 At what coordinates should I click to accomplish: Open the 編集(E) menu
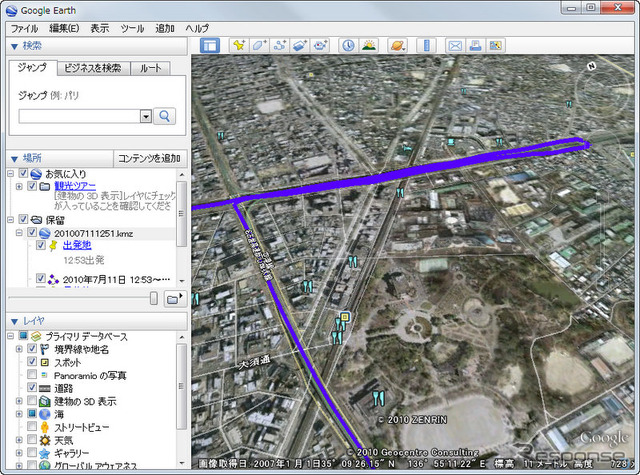[x=64, y=28]
